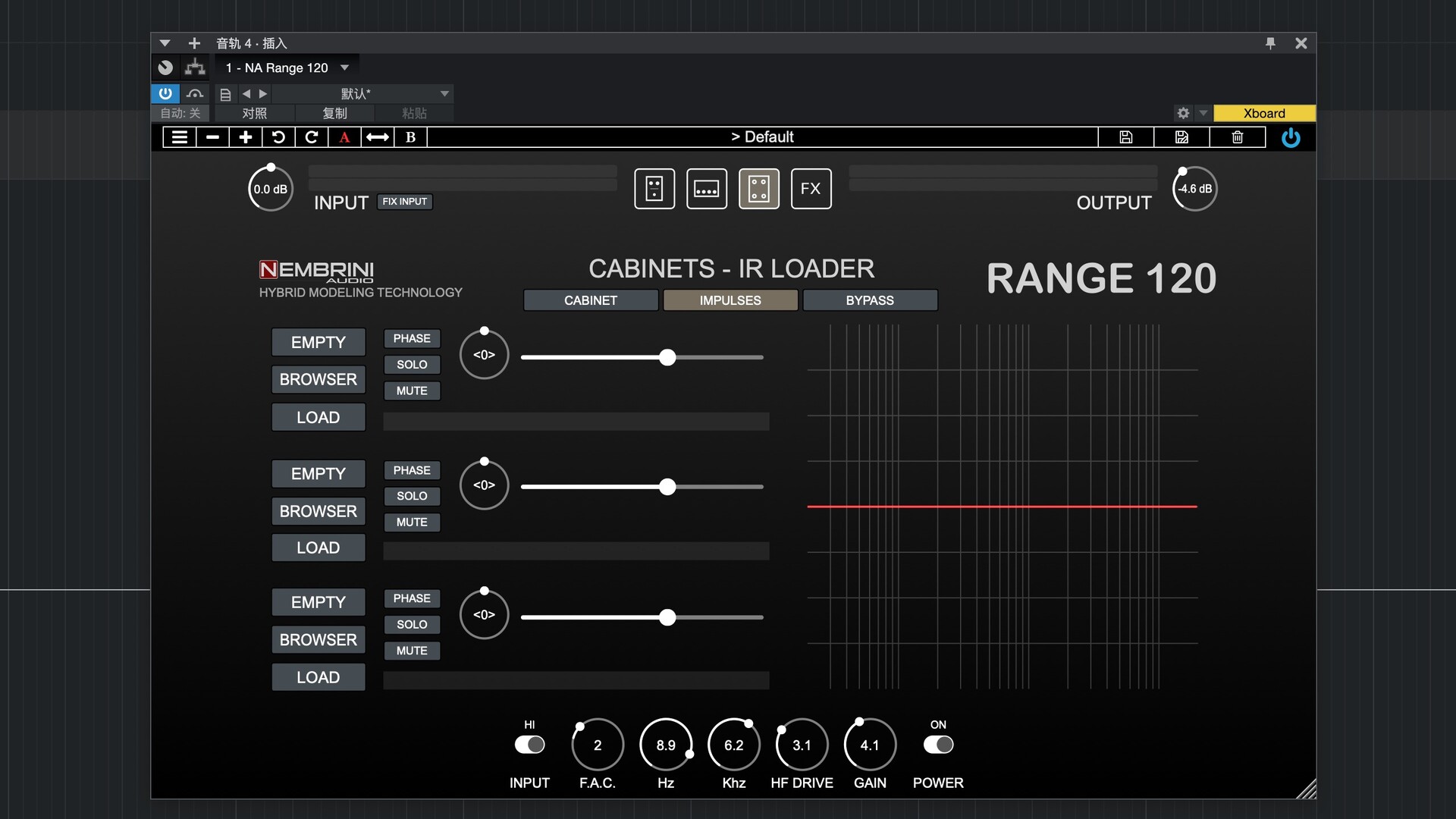Click the first impulse level slider handle

(x=667, y=357)
